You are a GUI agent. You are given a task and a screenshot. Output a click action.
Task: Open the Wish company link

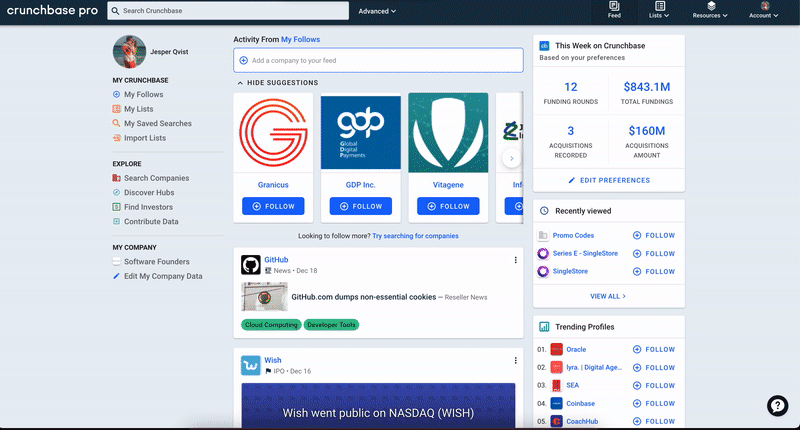tap(272, 360)
